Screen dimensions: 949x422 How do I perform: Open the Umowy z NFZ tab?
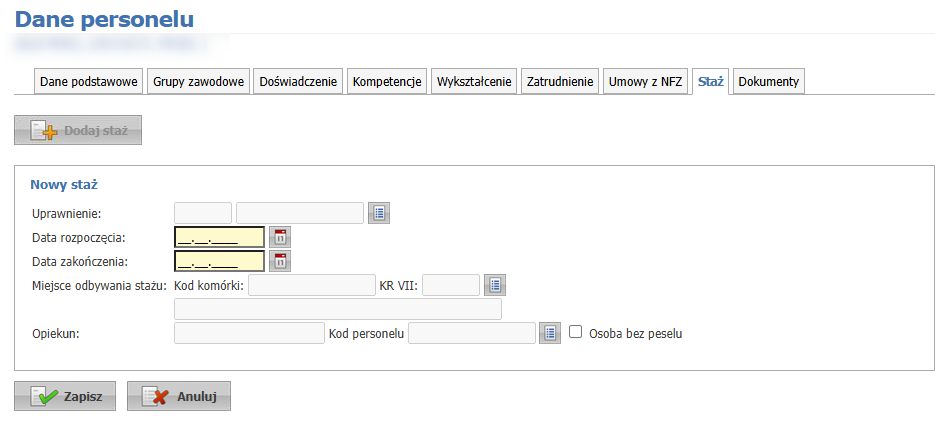click(x=645, y=82)
